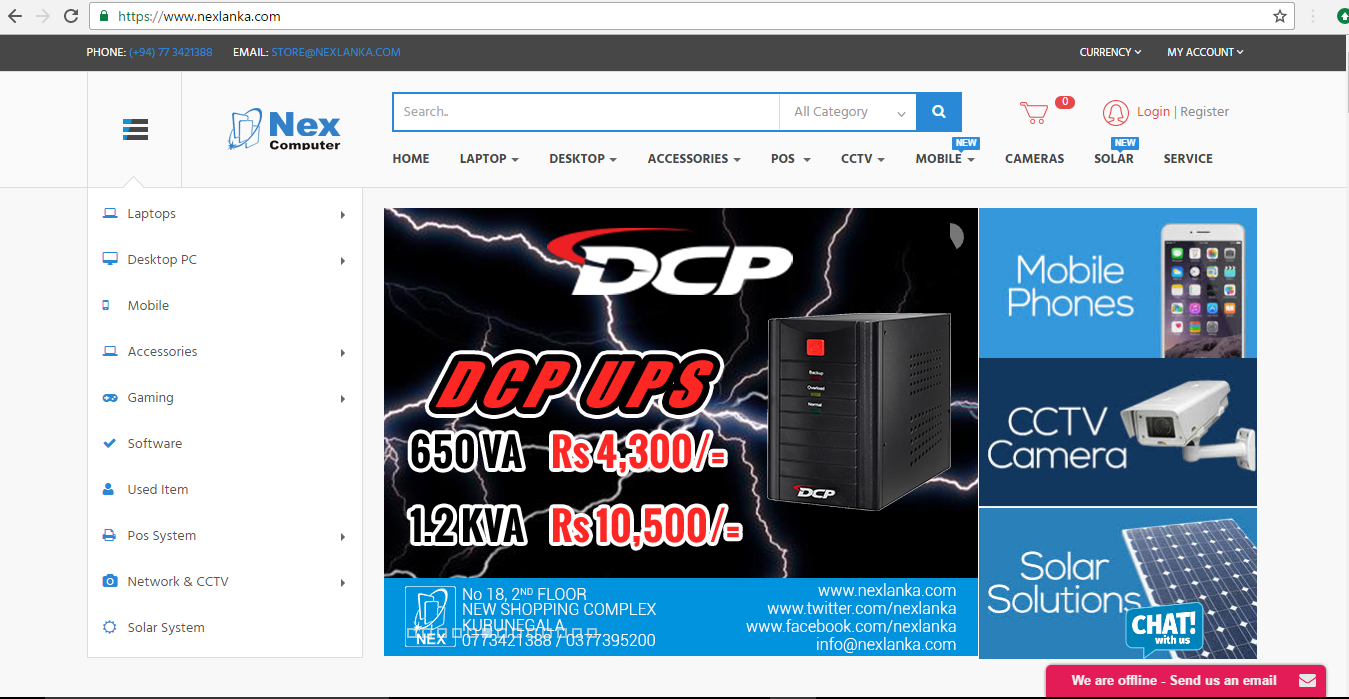Screen dimensions: 1349x699
Task: Click the magnifying glass search button
Action: 938,112
